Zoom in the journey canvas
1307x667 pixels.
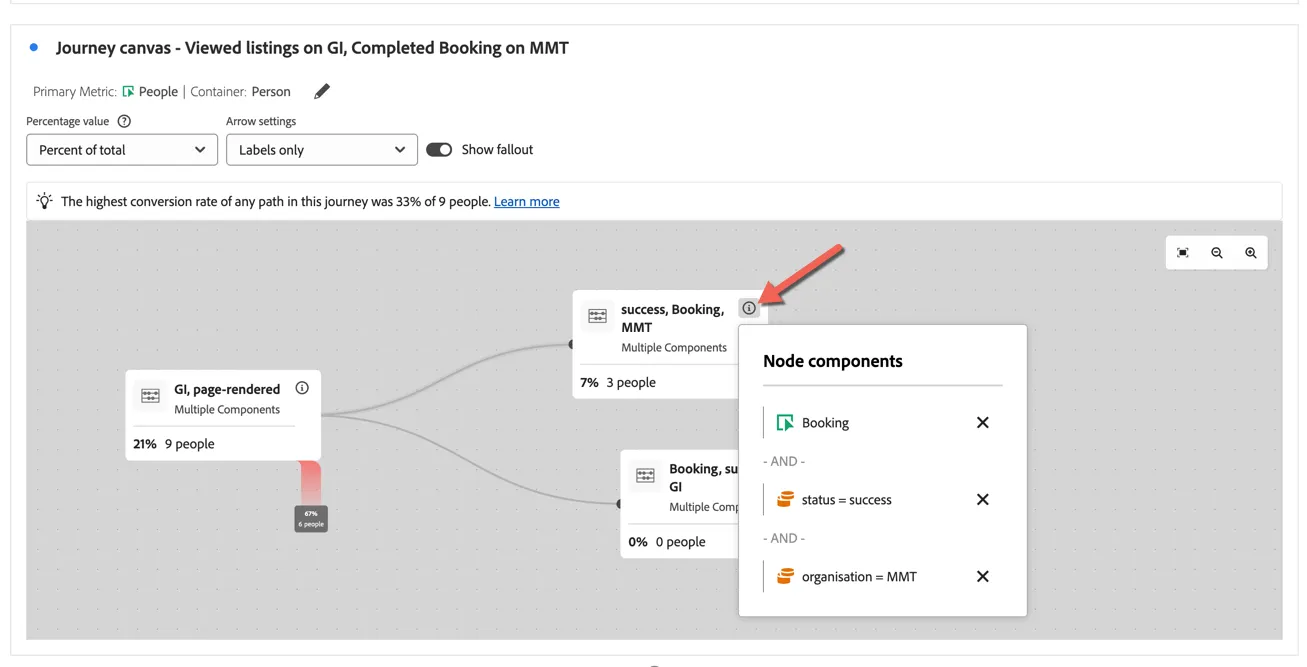click(1251, 253)
